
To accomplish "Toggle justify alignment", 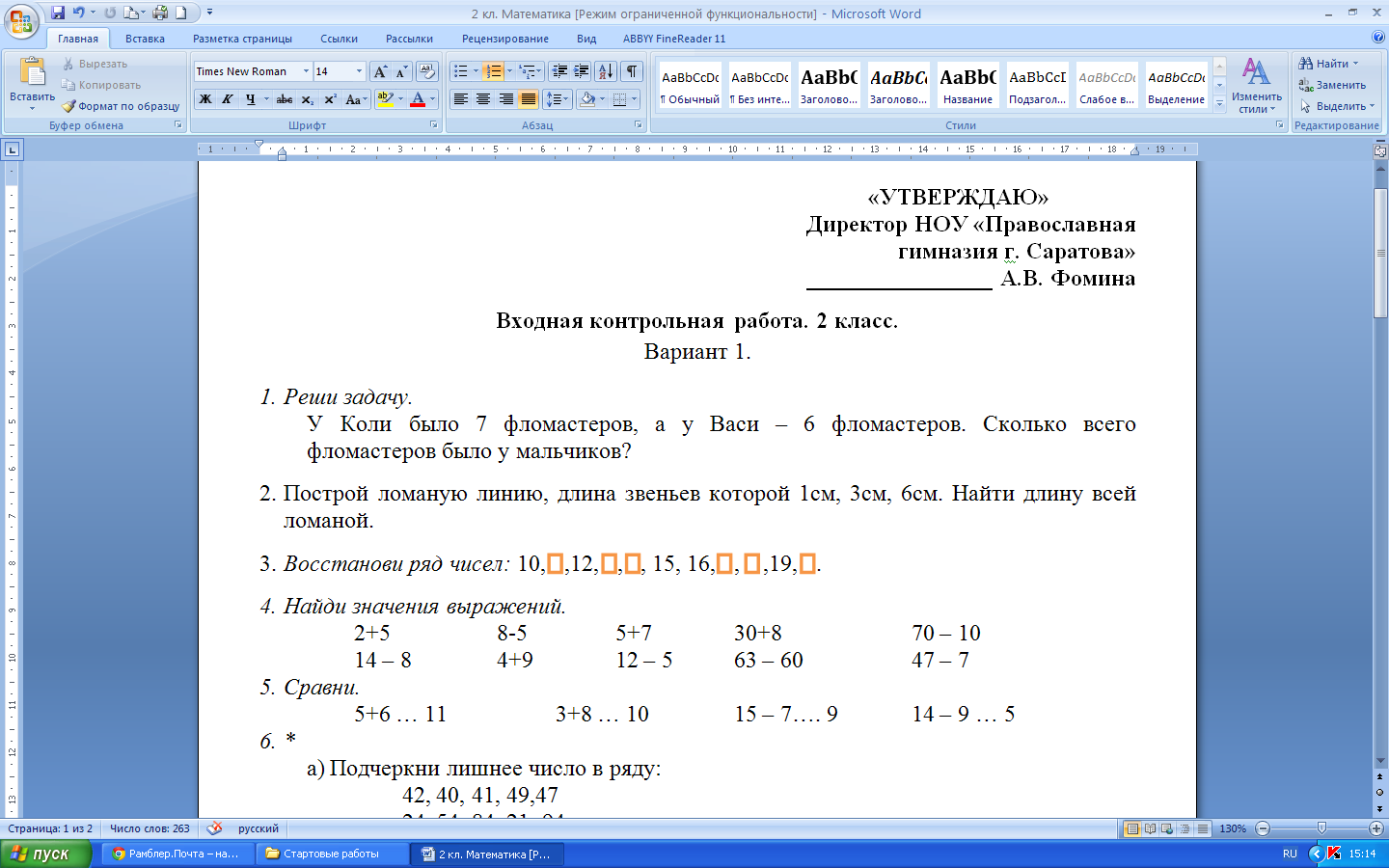I will [528, 99].
